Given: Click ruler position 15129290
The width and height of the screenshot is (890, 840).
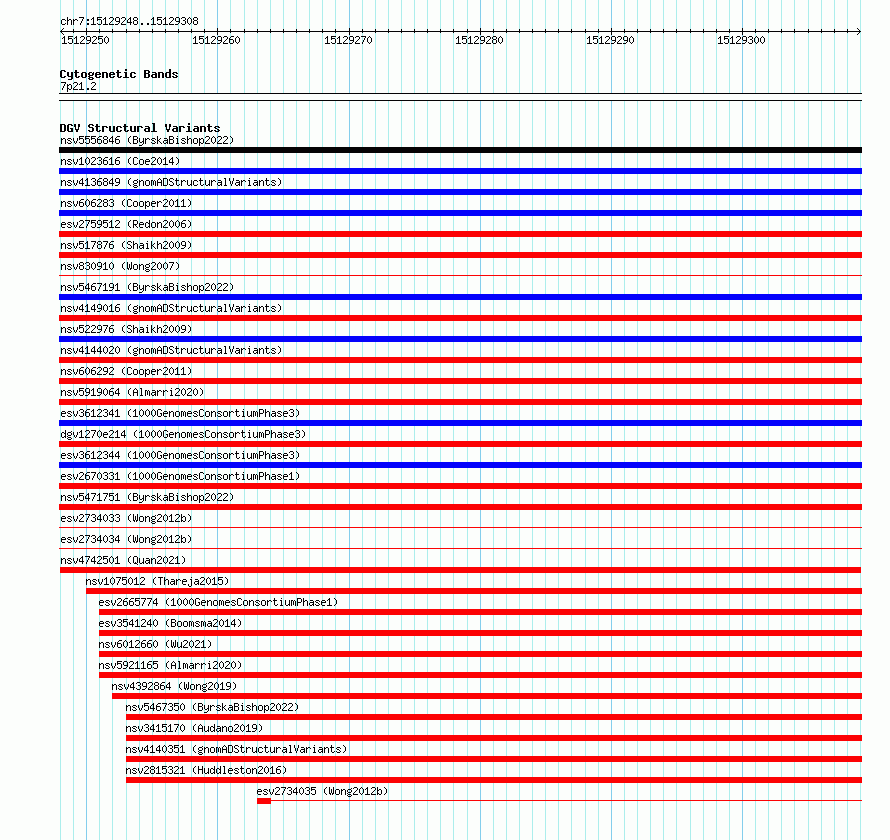Looking at the screenshot, I should point(610,40).
